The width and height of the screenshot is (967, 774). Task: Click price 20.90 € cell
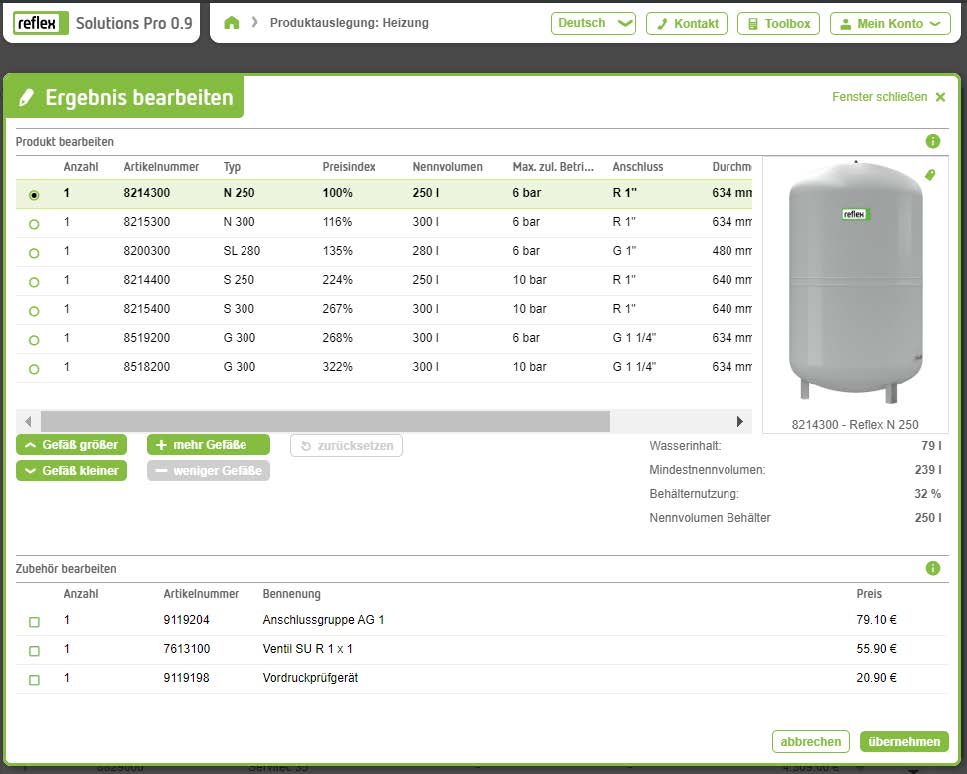(x=876, y=678)
